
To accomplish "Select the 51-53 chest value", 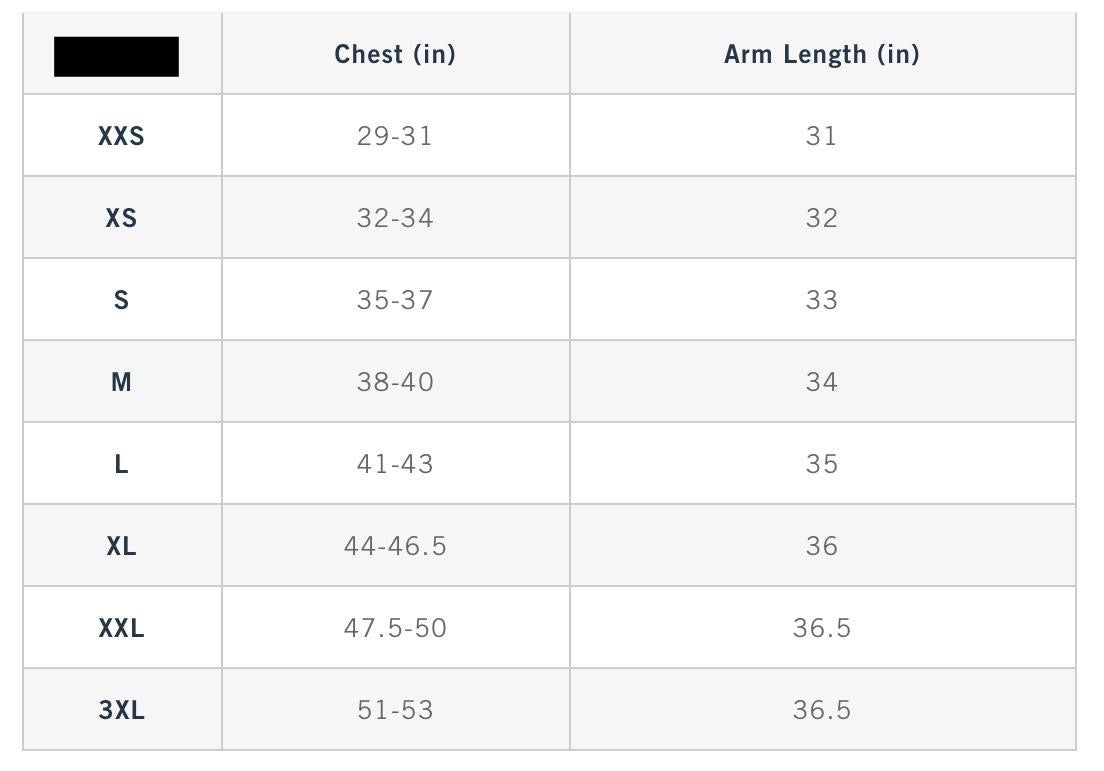I will (395, 710).
